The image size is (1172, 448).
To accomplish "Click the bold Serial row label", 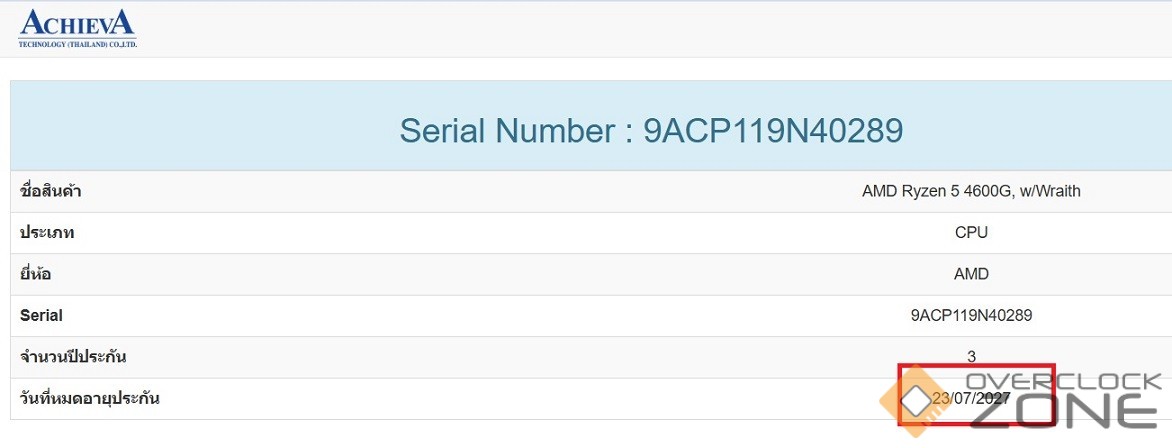I will [x=41, y=315].
